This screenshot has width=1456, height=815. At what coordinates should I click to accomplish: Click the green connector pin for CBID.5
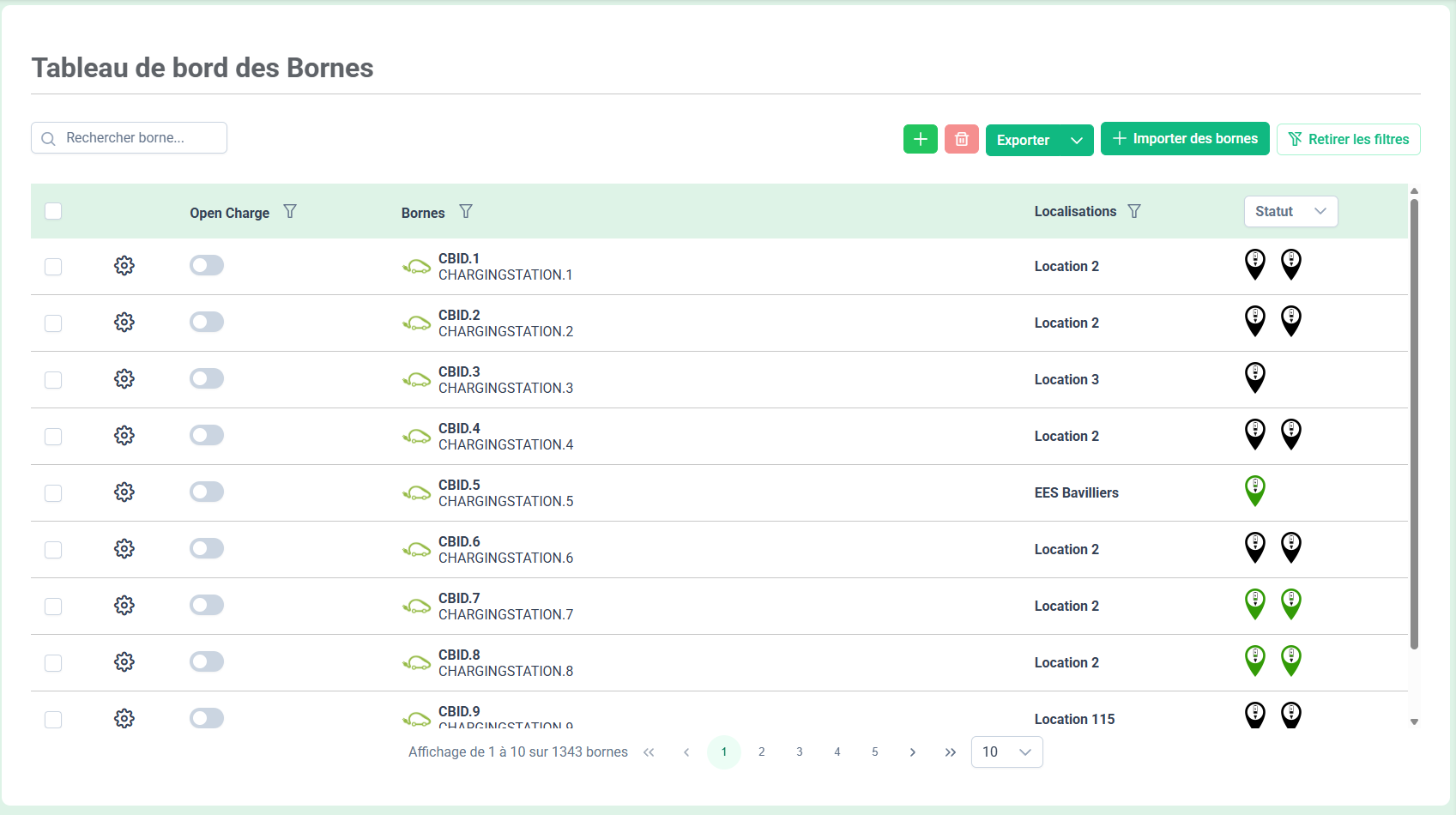tap(1254, 491)
